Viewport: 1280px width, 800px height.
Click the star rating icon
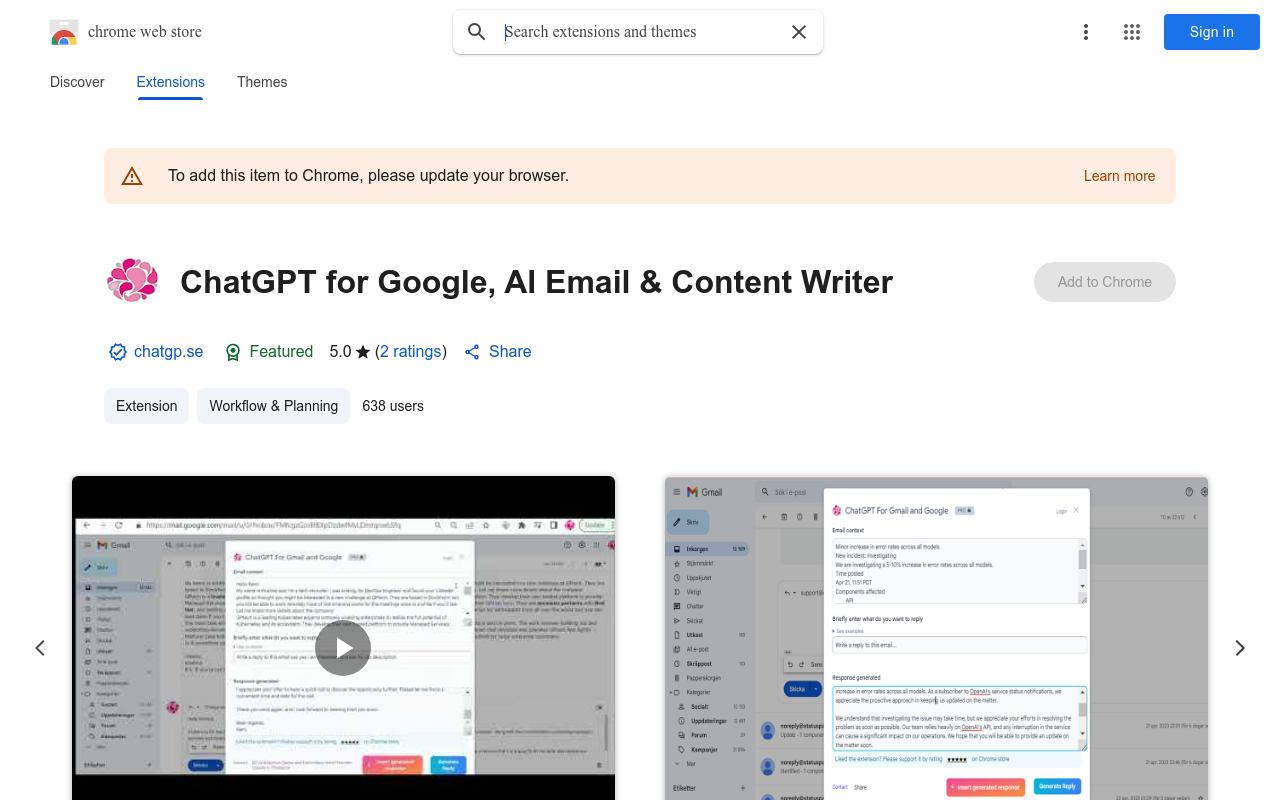(x=363, y=352)
